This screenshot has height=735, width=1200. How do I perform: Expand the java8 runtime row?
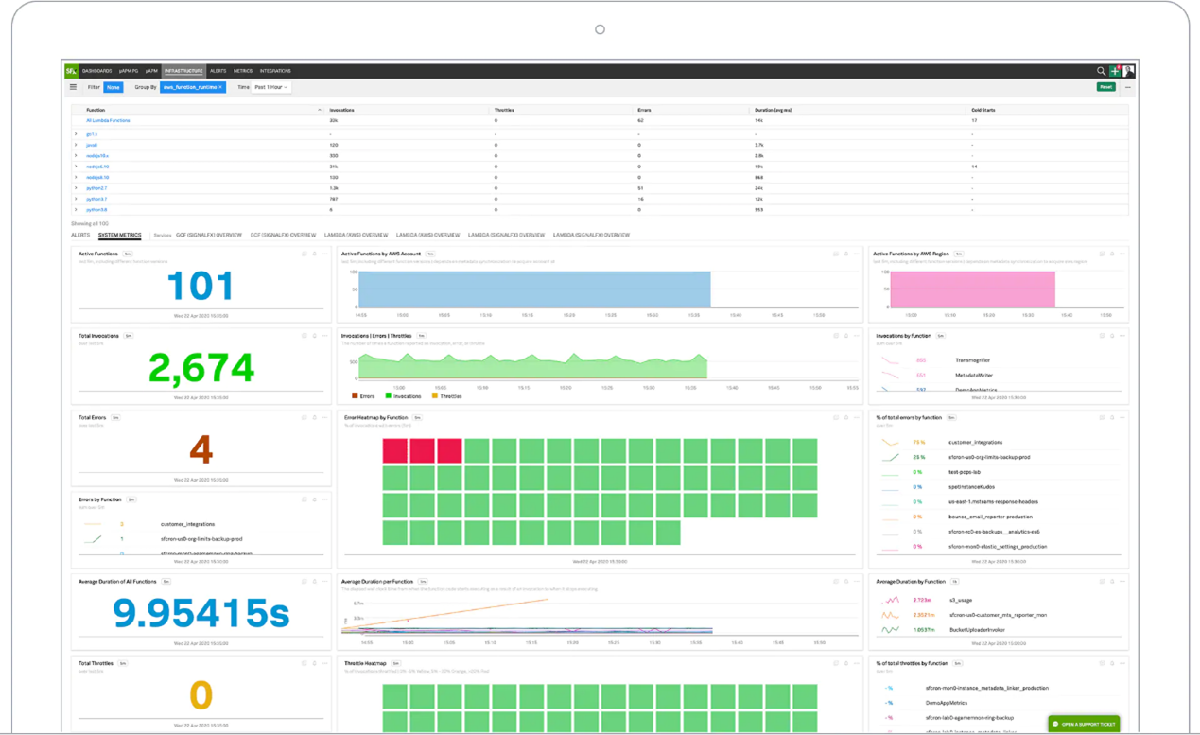click(x=76, y=145)
